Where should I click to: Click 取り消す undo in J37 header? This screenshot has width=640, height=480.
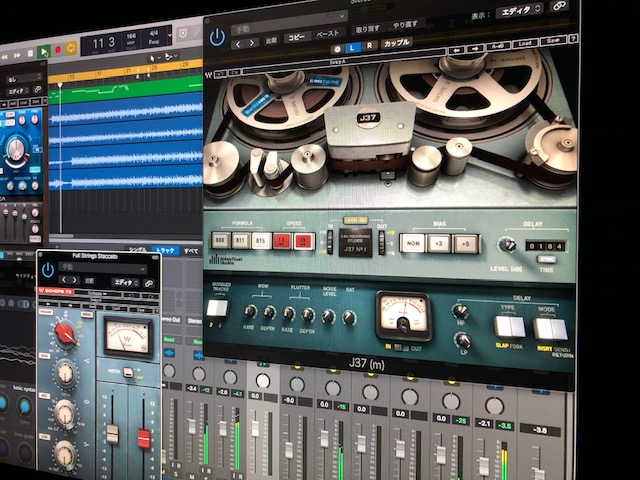[367, 29]
